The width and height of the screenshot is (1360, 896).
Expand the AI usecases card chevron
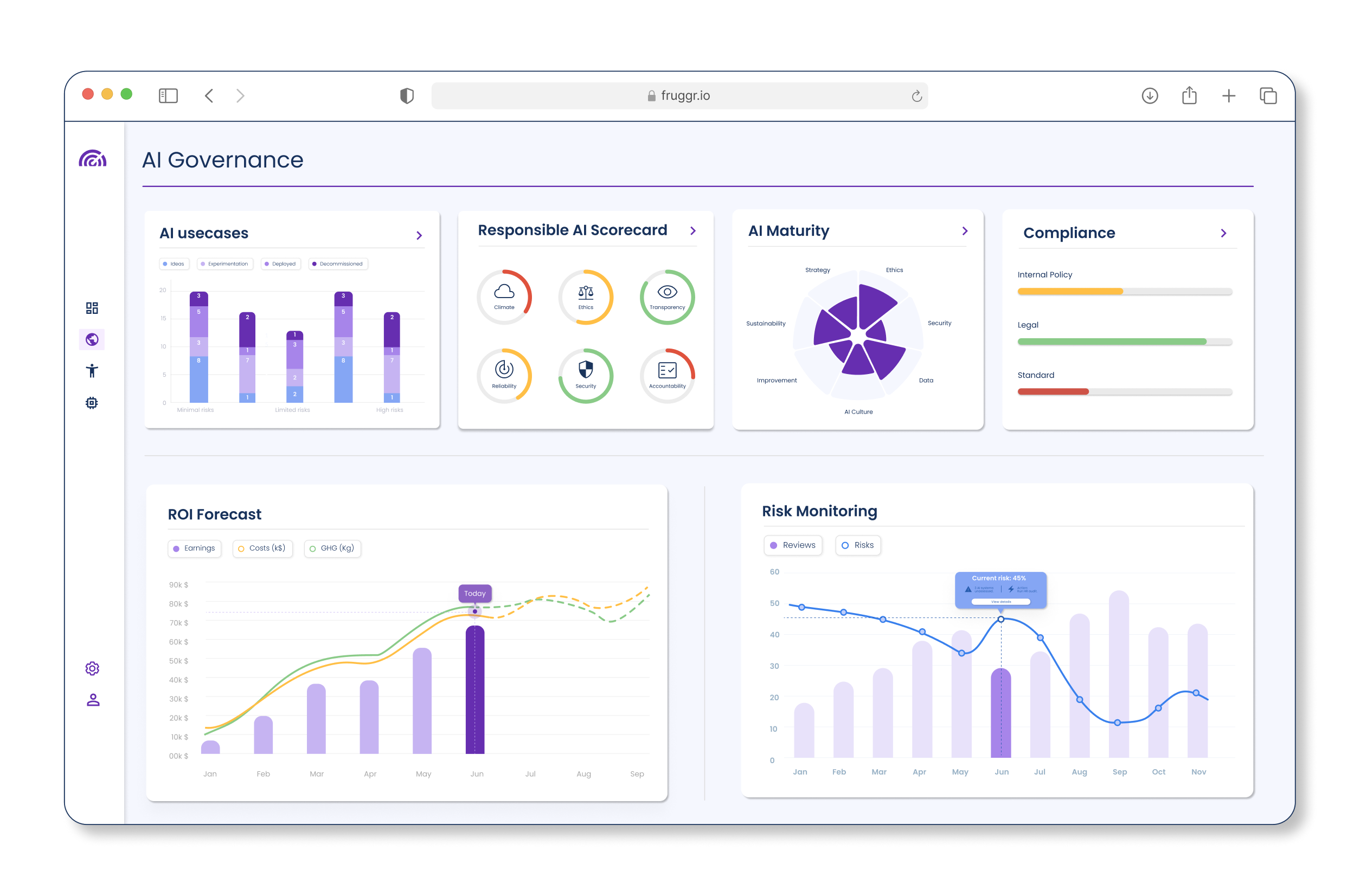[419, 235]
